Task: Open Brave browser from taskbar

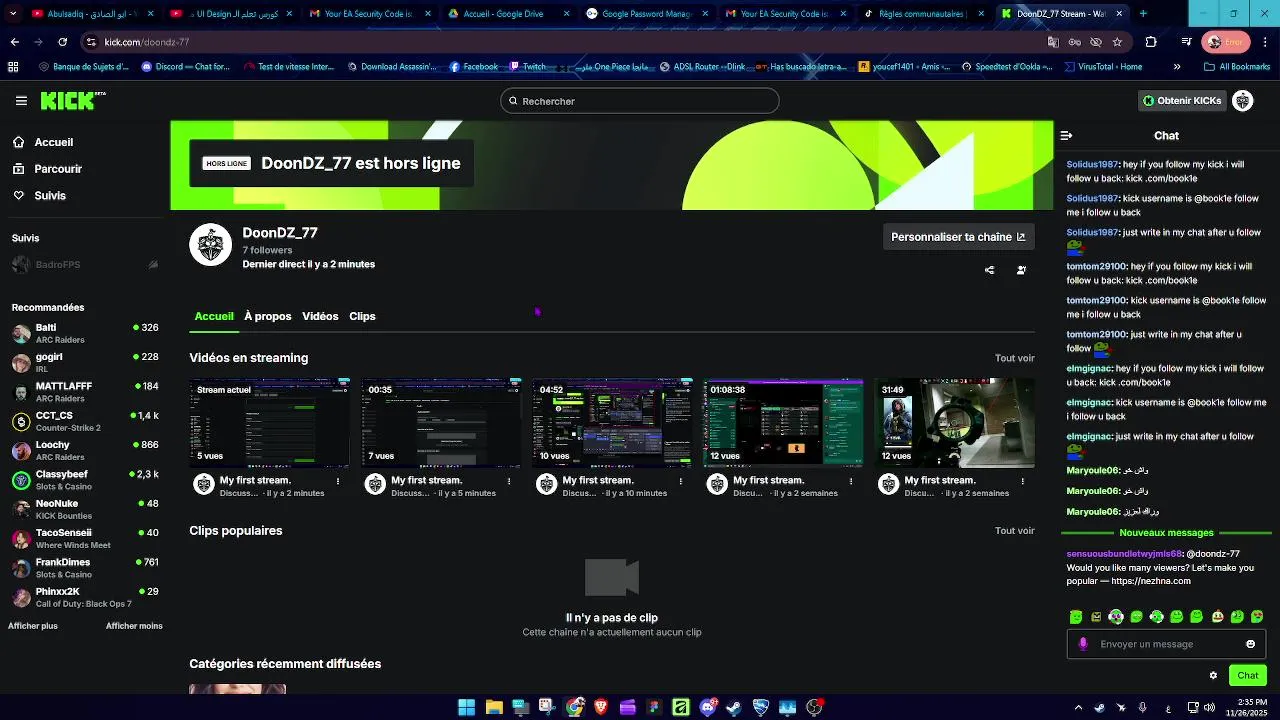Action: pos(601,707)
